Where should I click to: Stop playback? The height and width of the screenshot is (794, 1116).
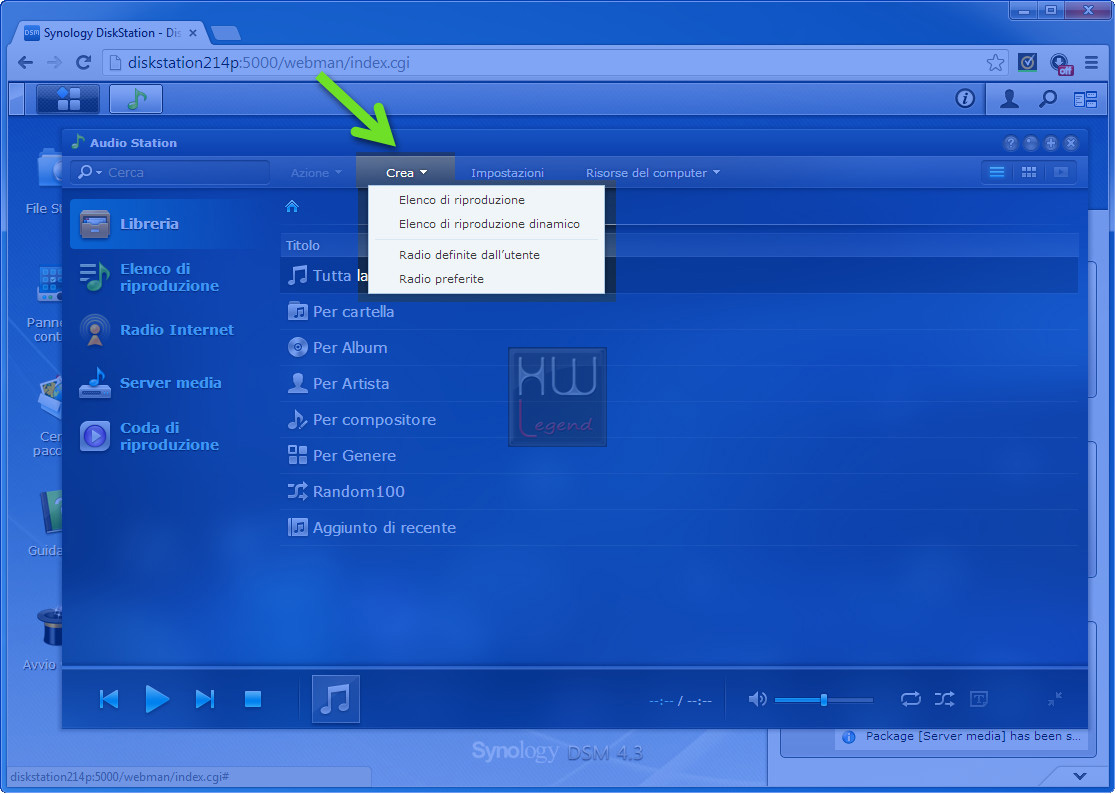coord(253,699)
